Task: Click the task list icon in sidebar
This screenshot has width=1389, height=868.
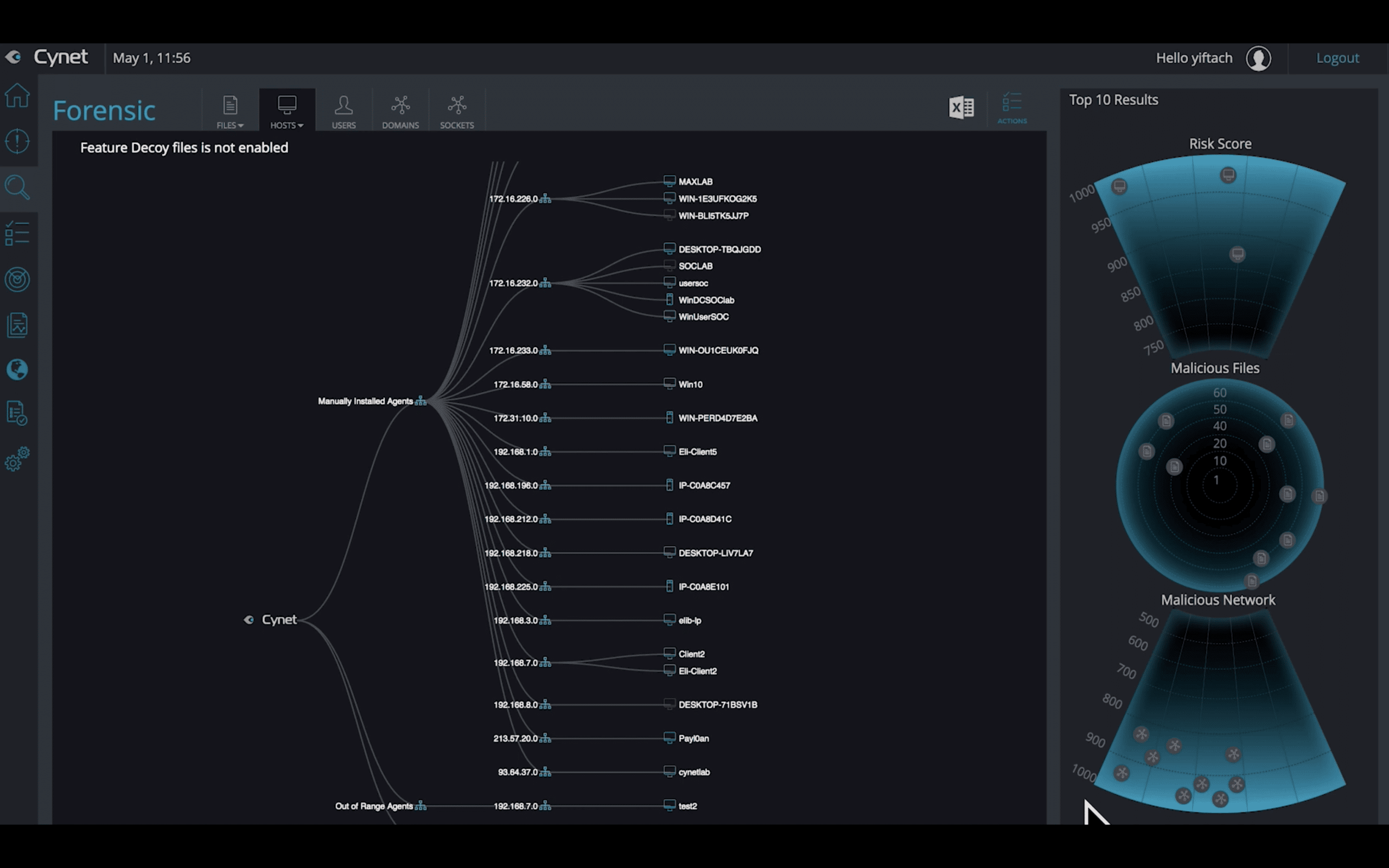Action: coord(17,233)
